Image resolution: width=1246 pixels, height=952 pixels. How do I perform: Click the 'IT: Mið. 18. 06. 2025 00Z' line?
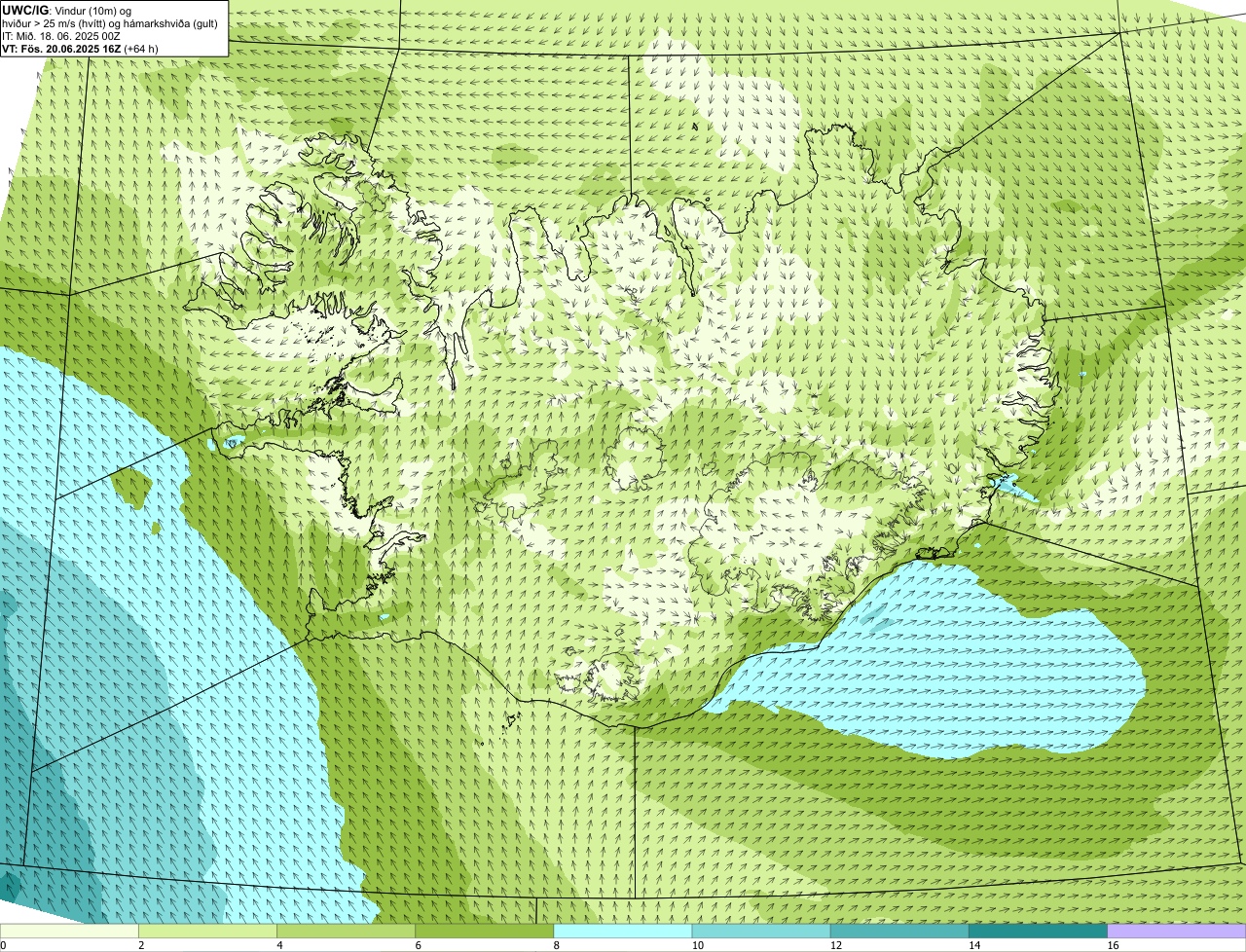tap(61, 35)
